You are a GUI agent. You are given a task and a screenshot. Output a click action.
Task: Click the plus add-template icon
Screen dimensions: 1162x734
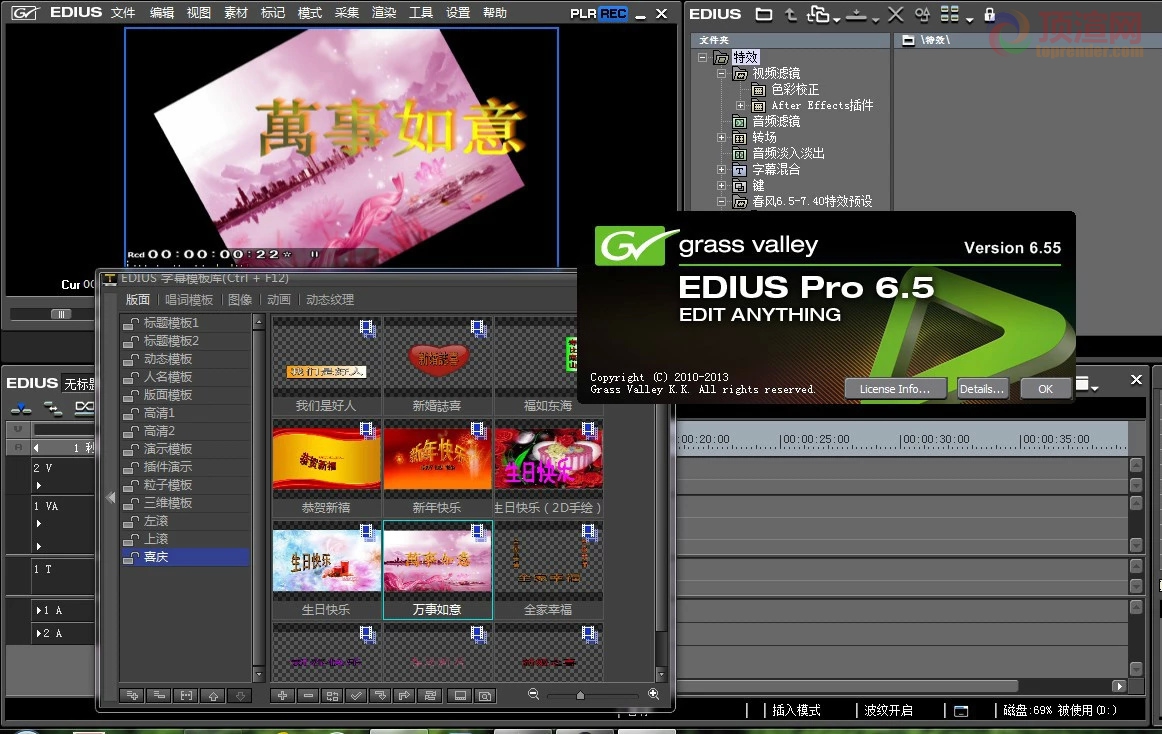[x=282, y=695]
